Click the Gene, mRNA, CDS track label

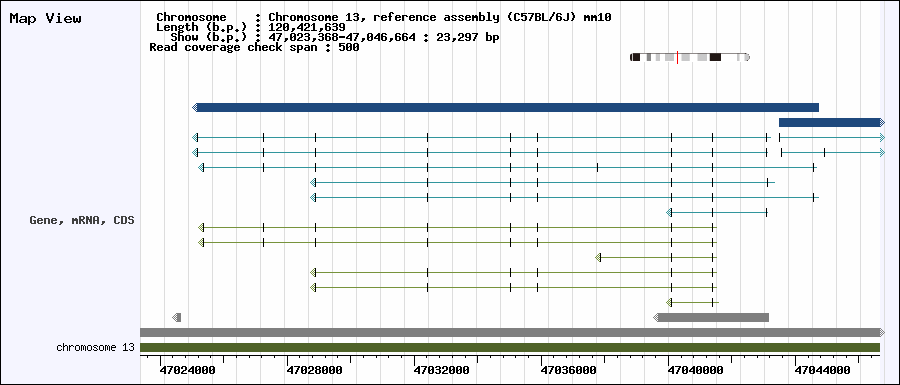click(82, 220)
